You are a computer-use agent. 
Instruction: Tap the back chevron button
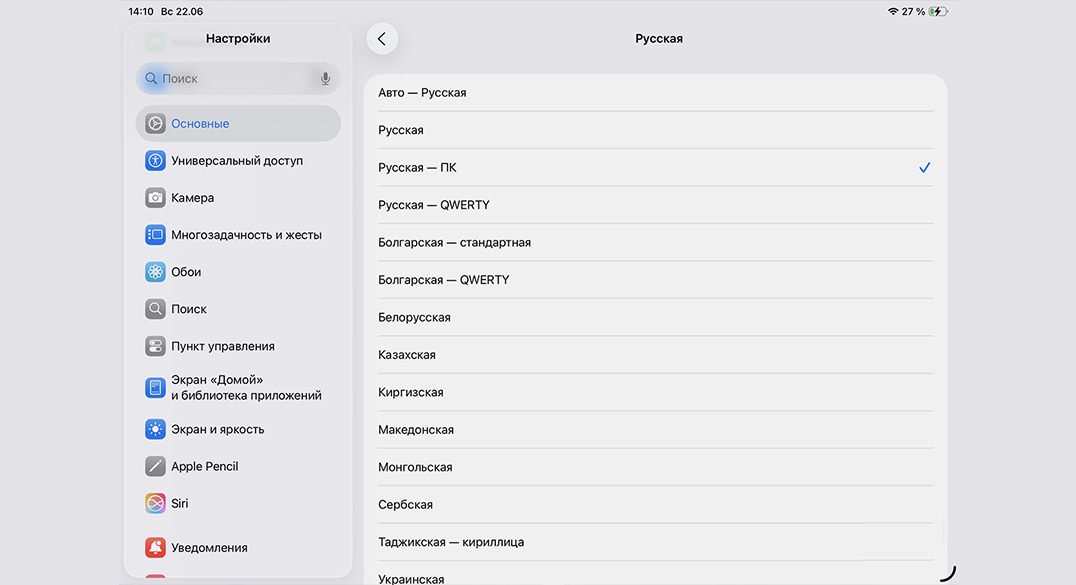(382, 39)
